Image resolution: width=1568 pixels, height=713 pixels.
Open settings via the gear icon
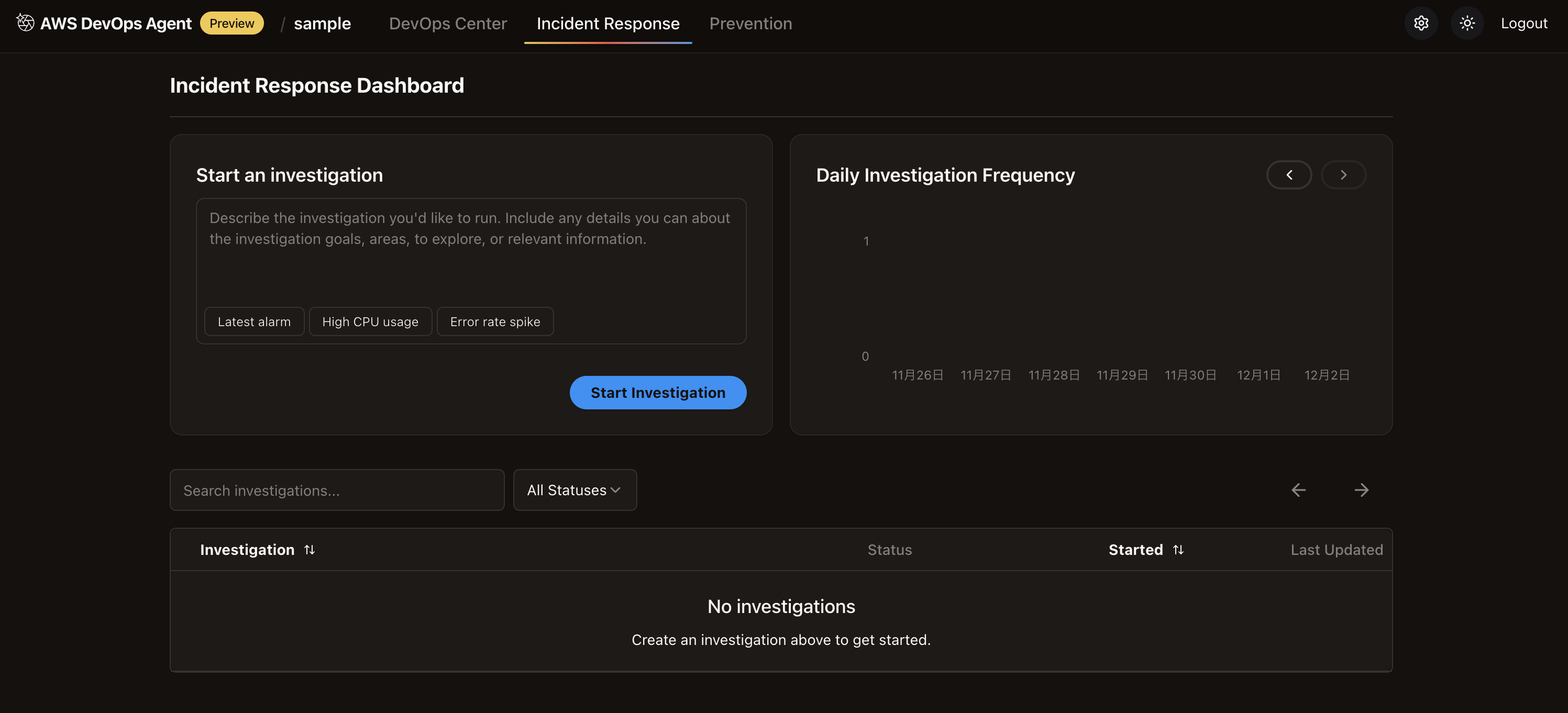click(1421, 23)
